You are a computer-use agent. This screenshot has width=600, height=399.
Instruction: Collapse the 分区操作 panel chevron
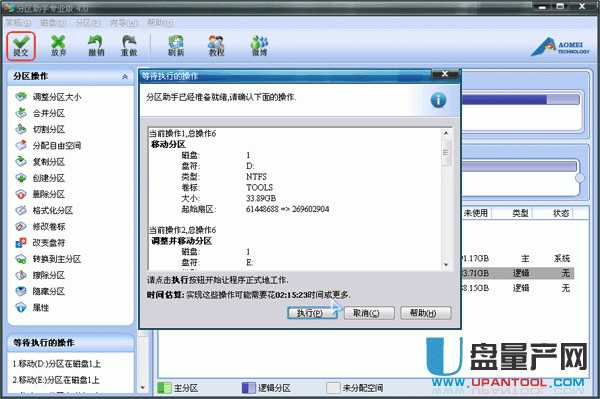coord(124,77)
